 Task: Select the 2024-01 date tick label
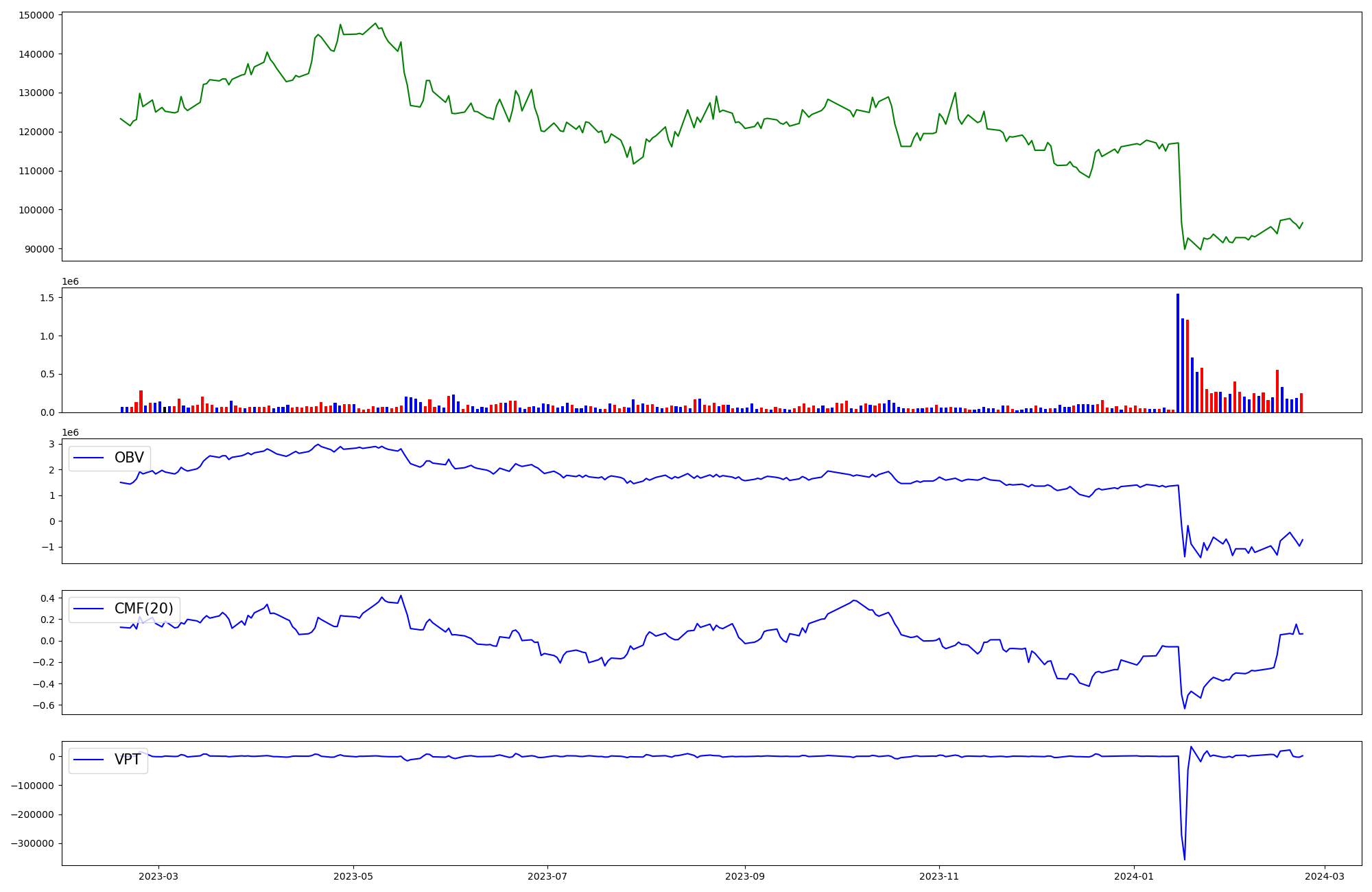[x=1133, y=876]
